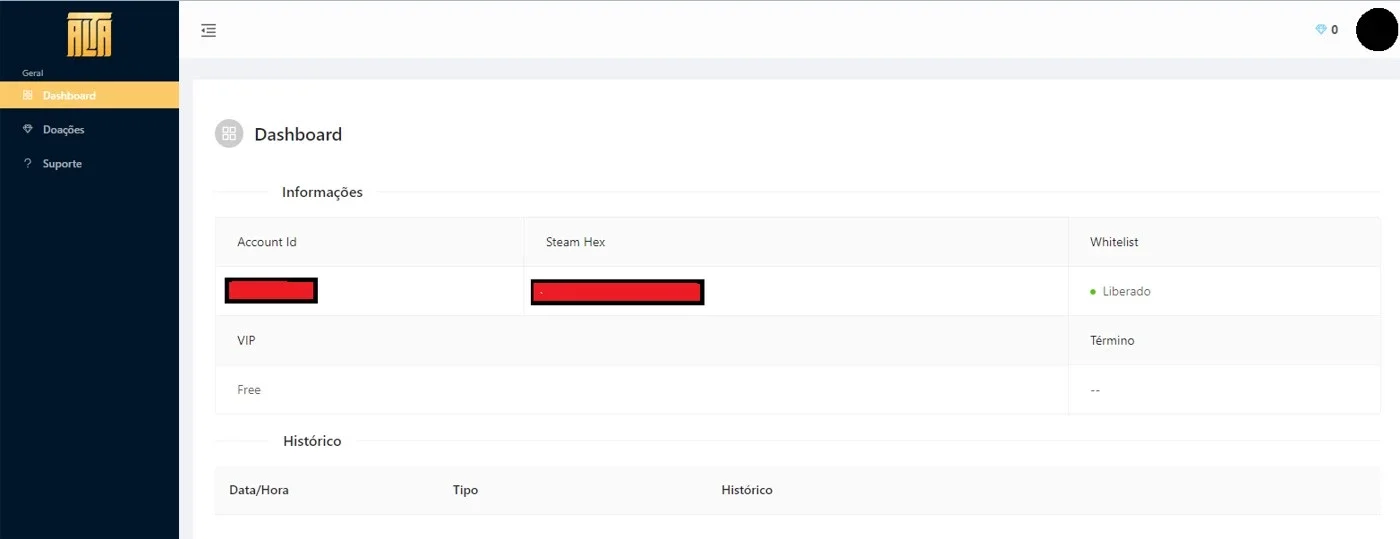Click the gem balance value 0

click(1334, 30)
